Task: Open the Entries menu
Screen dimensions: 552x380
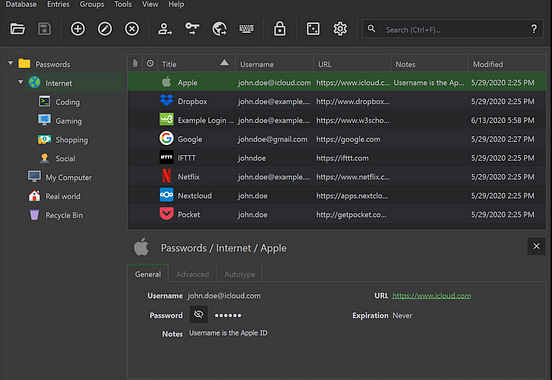Action: [58, 4]
